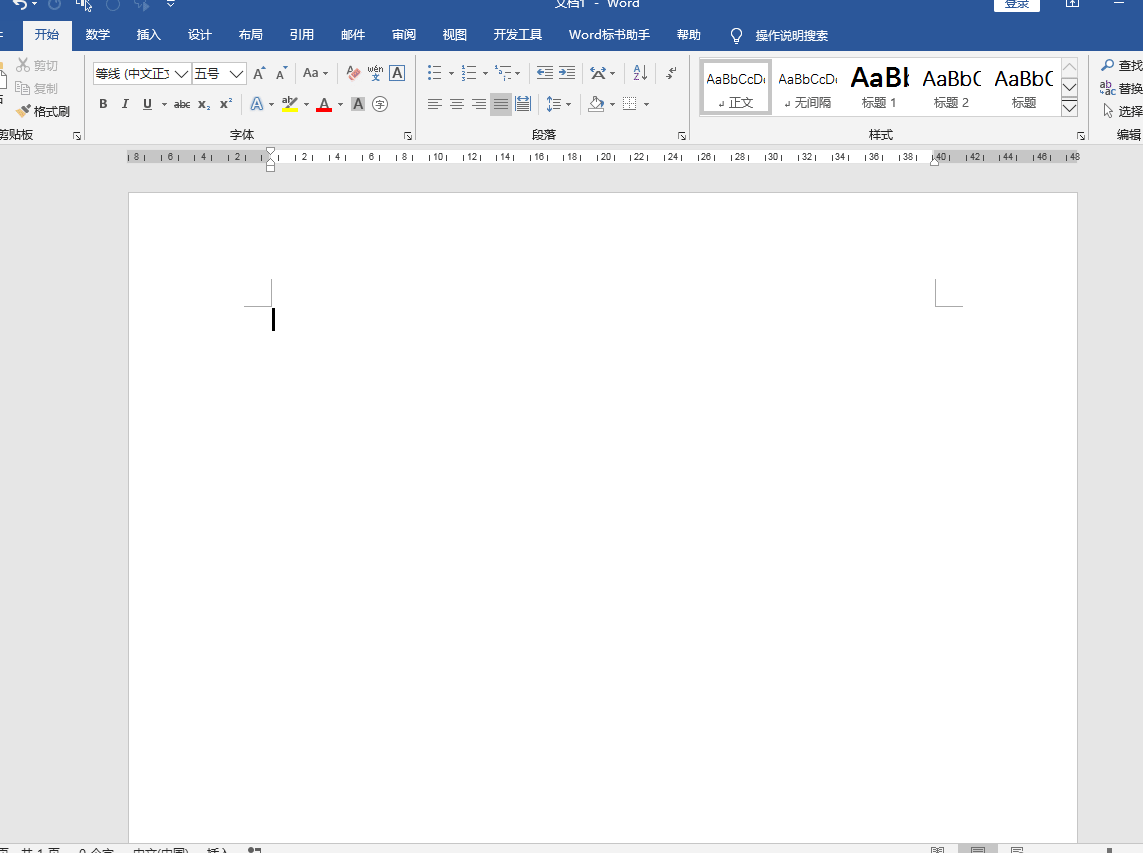Apply the 标题 2 style
The width and height of the screenshot is (1143, 853).
[x=951, y=87]
